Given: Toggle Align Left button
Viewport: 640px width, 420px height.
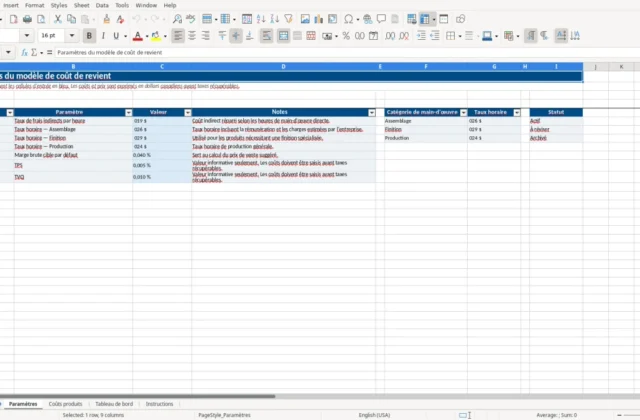Looking at the screenshot, I should [x=178, y=36].
